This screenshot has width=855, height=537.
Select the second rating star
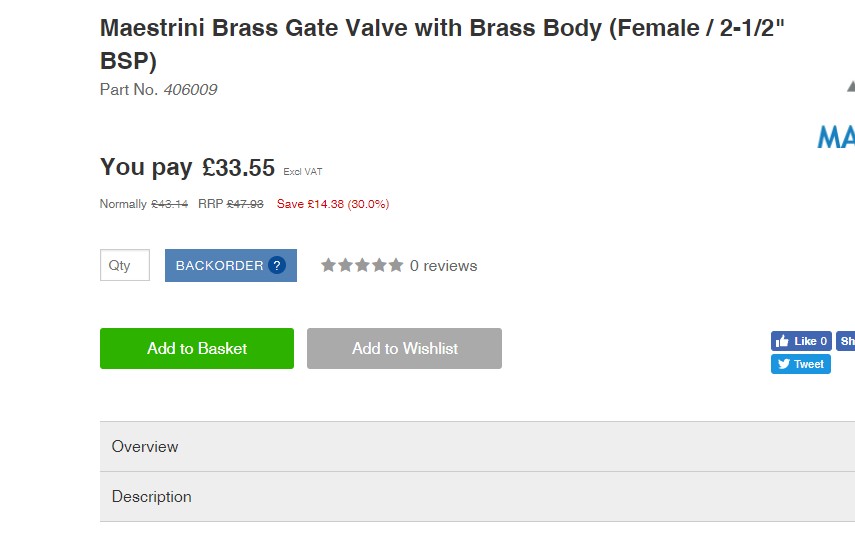click(345, 266)
